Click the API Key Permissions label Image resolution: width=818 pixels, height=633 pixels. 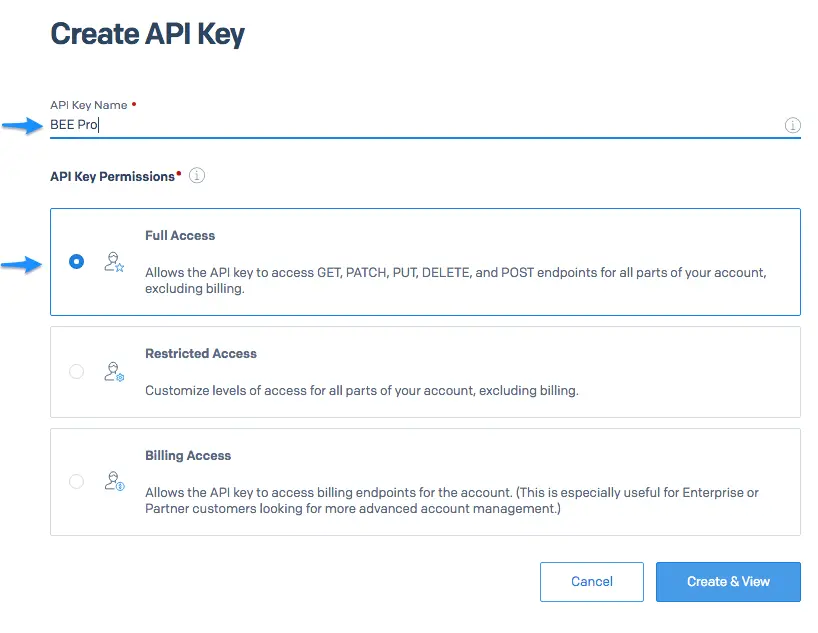(x=112, y=176)
